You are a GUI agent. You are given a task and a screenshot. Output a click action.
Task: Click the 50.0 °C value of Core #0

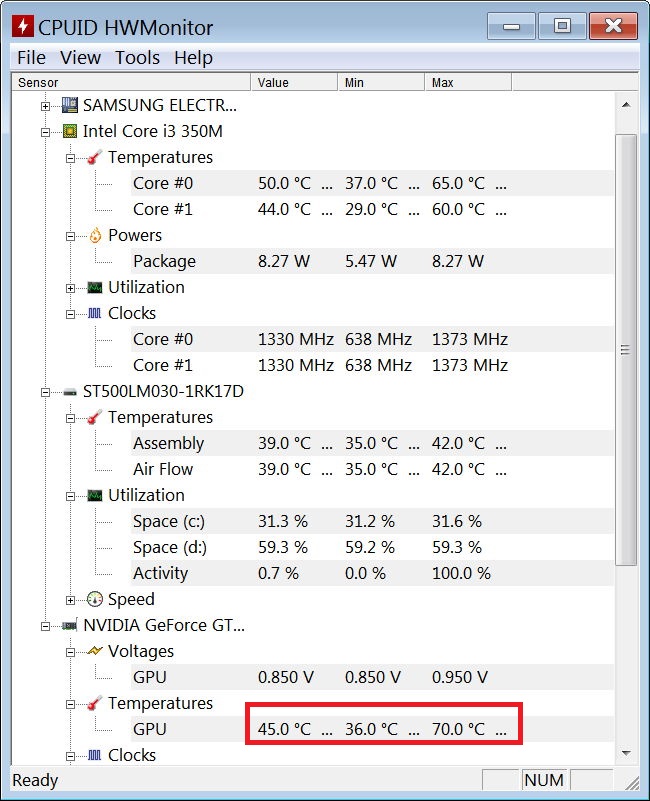coord(284,183)
